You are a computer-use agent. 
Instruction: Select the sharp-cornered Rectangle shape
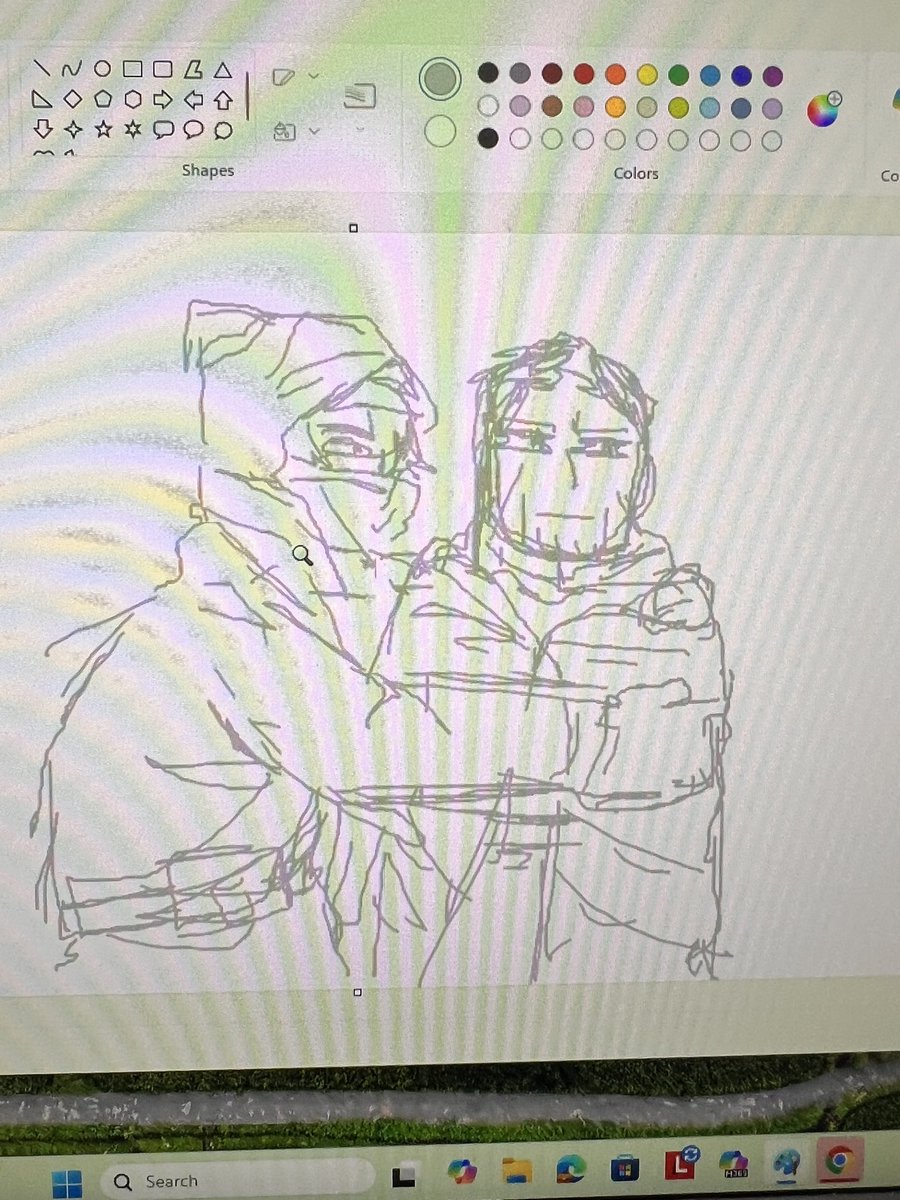click(x=132, y=69)
